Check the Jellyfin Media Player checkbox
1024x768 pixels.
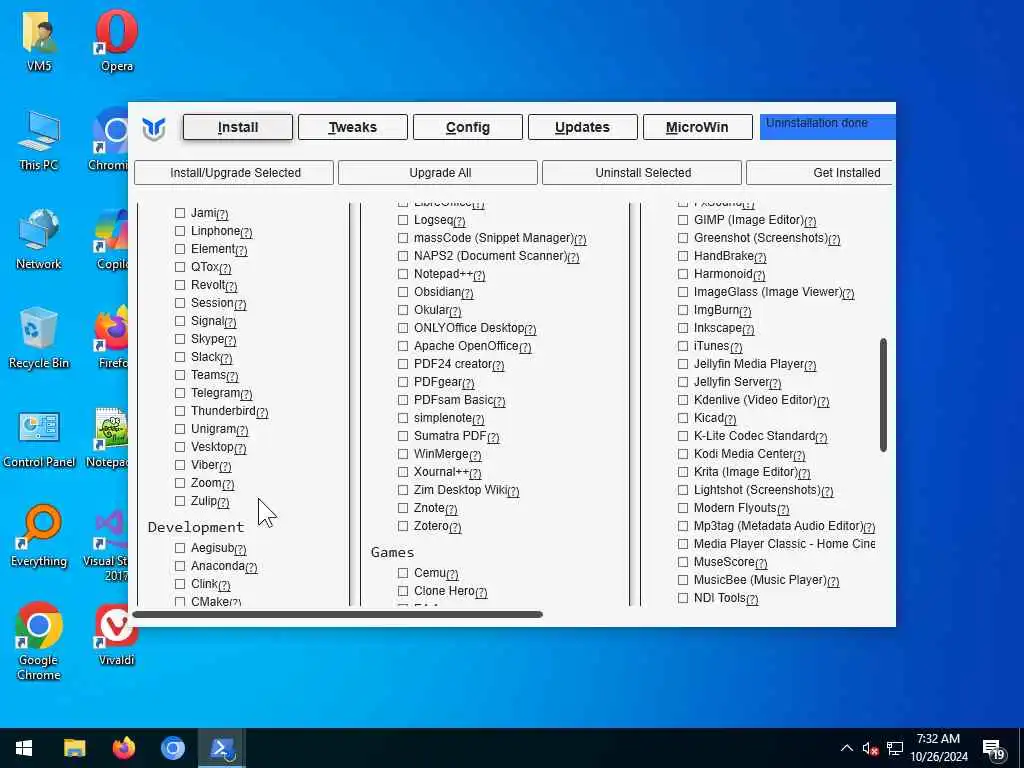tap(682, 364)
